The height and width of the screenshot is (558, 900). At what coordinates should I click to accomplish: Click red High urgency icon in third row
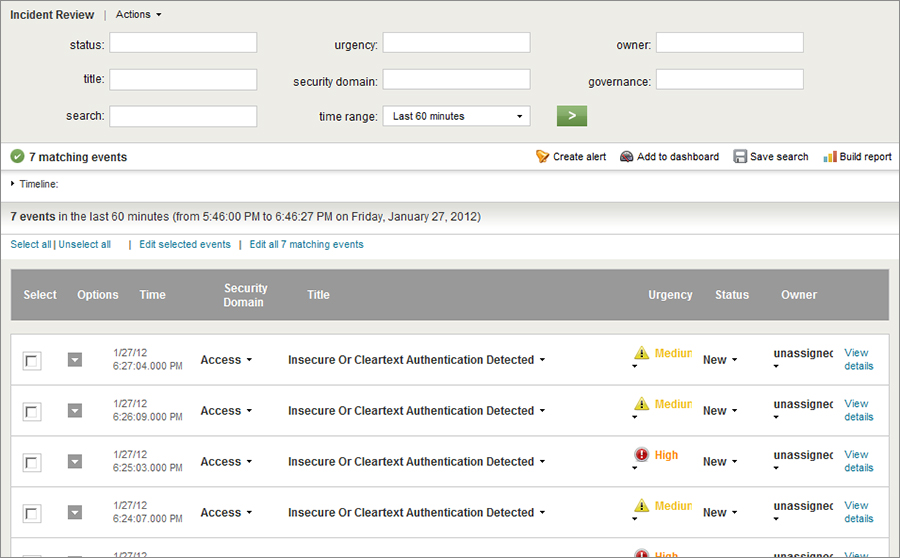pyautogui.click(x=642, y=455)
